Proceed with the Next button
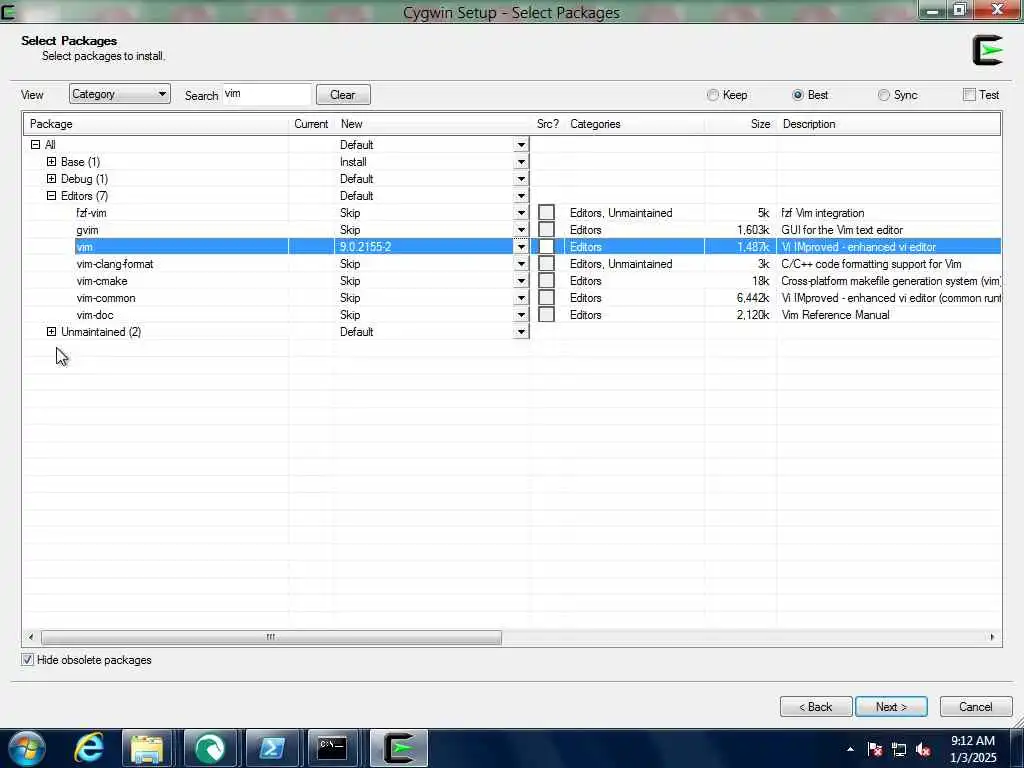 (891, 707)
